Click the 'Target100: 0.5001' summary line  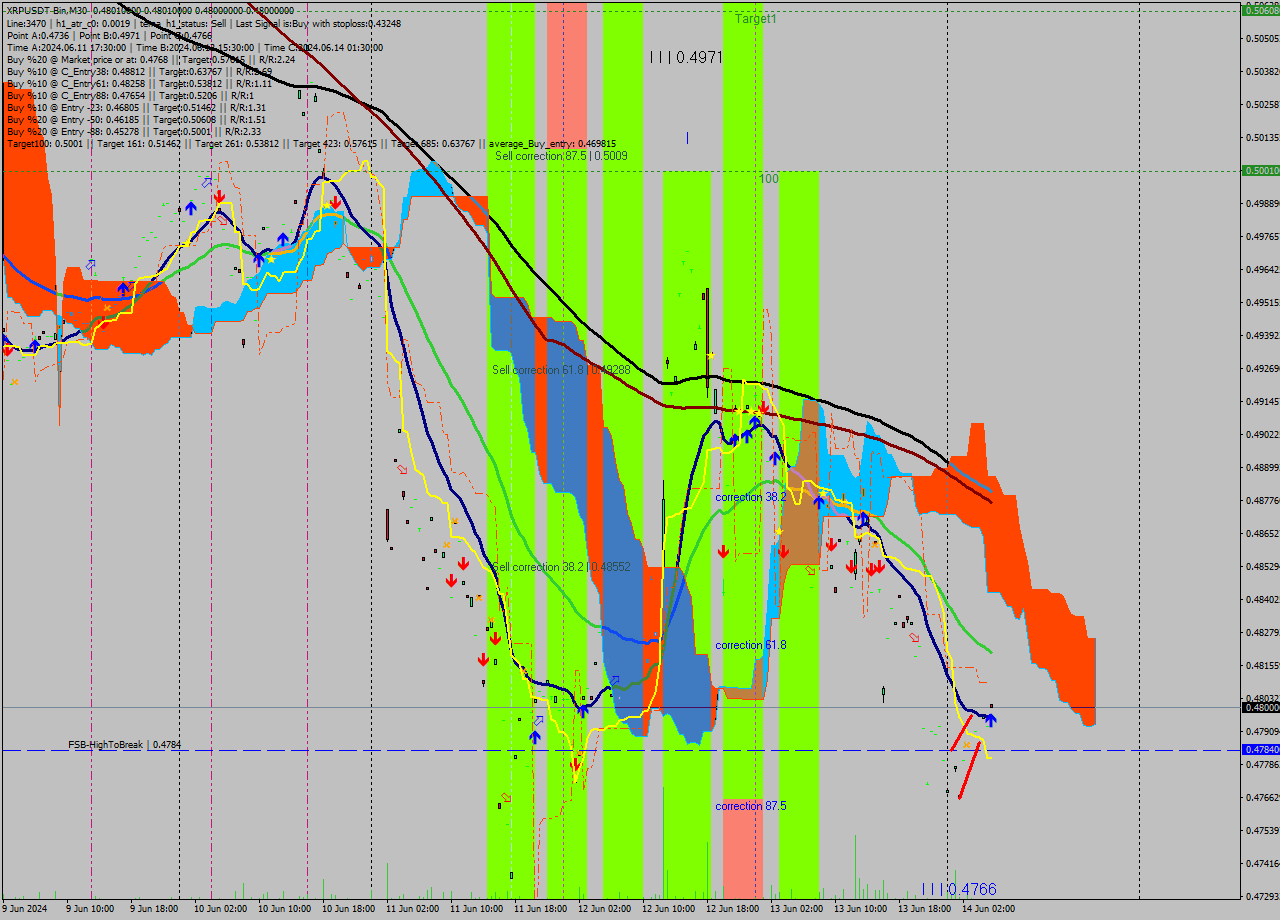pos(311,144)
